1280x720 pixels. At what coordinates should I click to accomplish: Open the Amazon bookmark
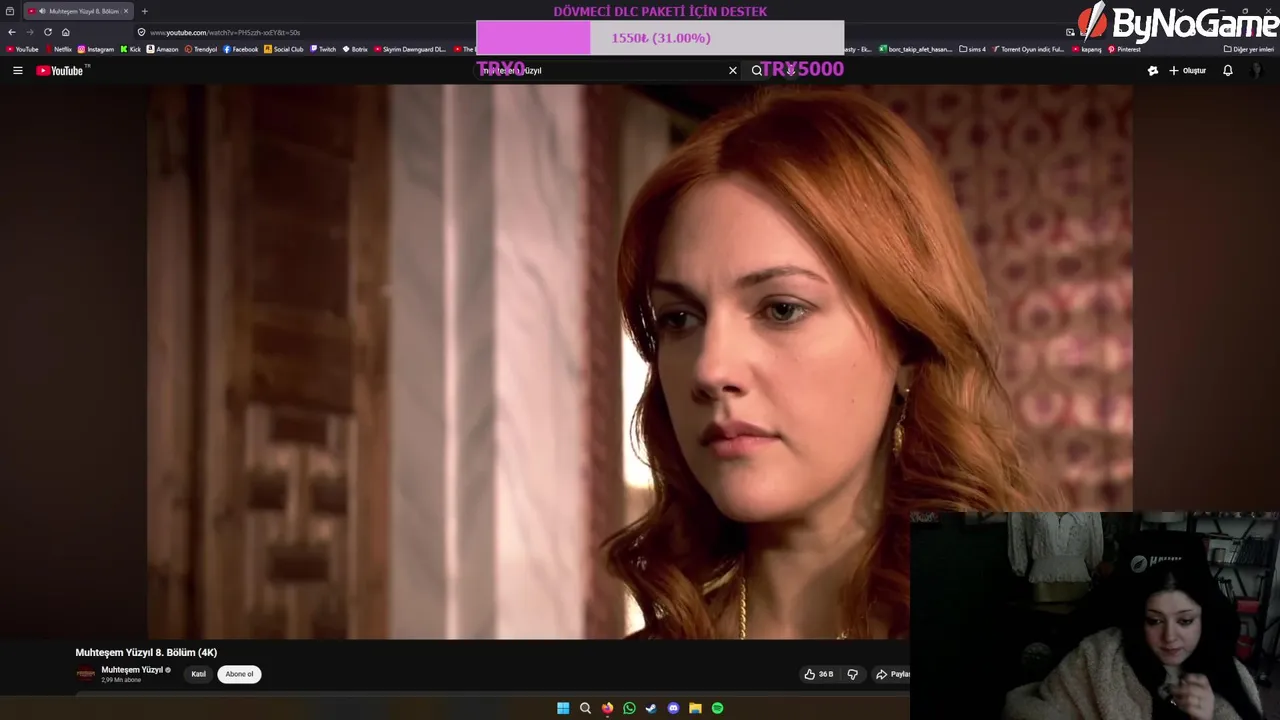click(163, 49)
